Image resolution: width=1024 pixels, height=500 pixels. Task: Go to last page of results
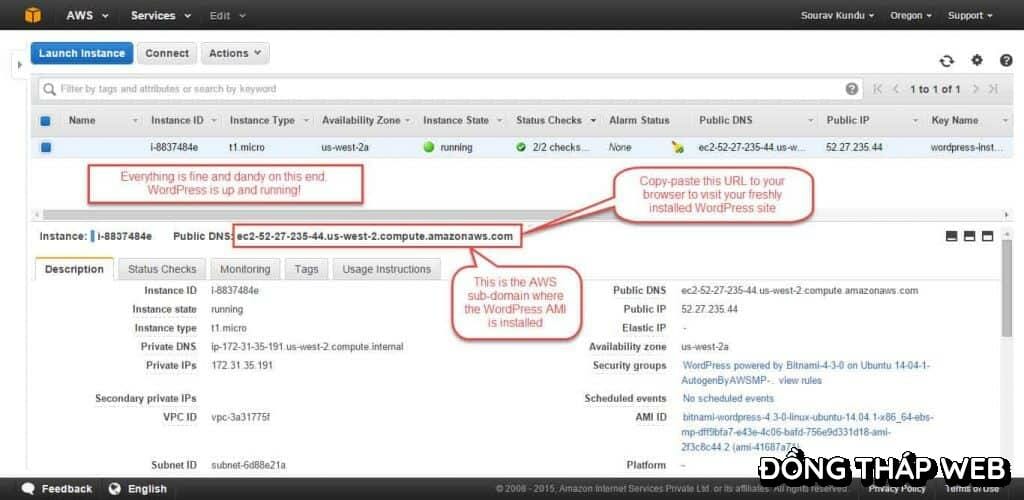click(993, 89)
